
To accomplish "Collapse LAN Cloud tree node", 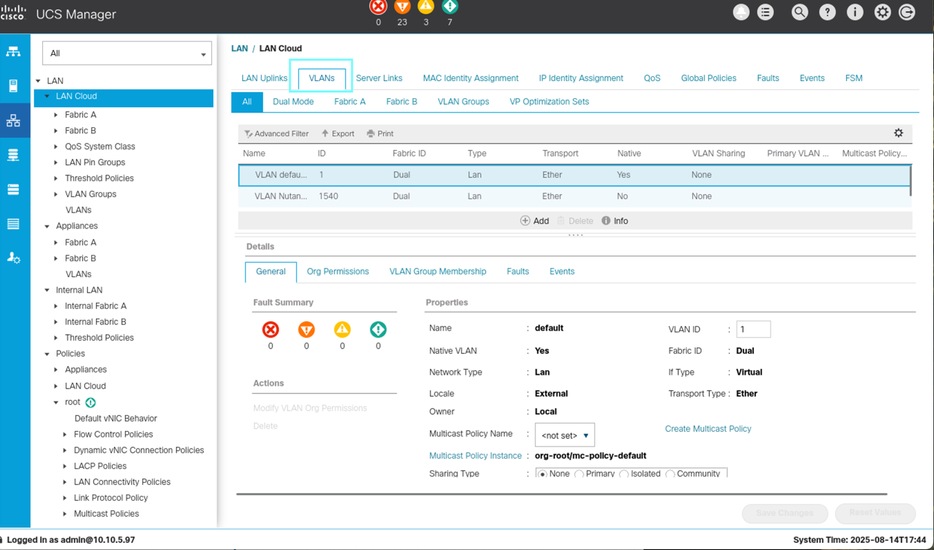I will click(x=46, y=97).
